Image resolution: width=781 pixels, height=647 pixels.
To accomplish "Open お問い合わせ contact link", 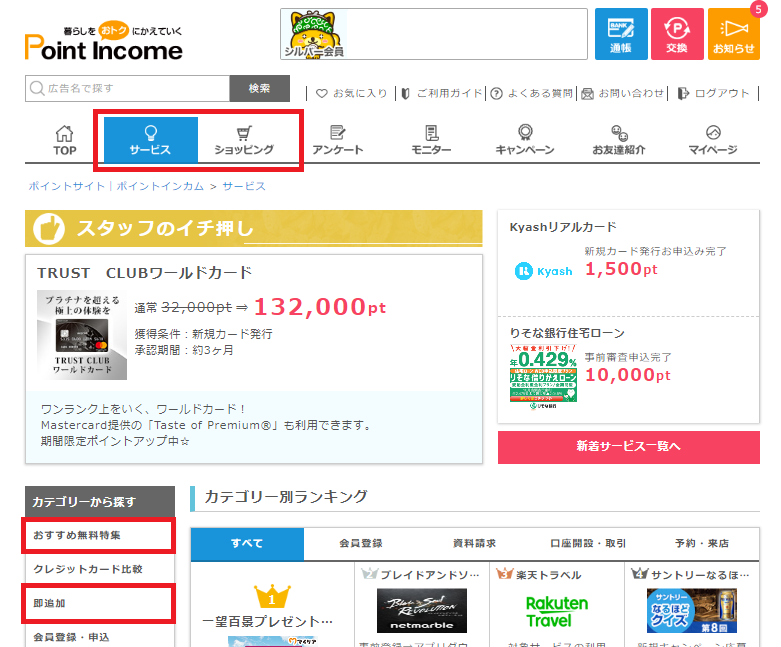I will 623,93.
